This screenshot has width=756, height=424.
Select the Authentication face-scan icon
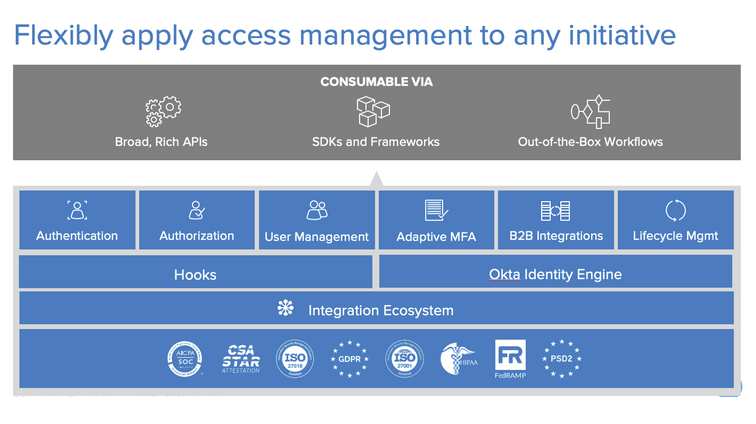click(x=77, y=210)
